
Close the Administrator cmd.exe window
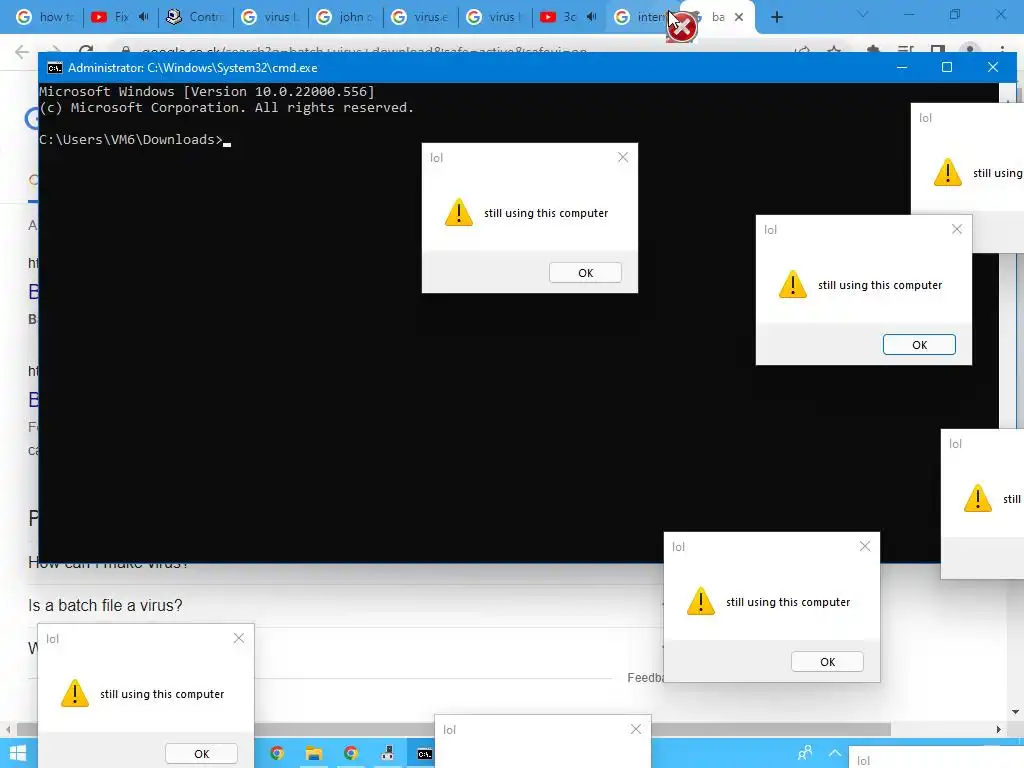(x=993, y=67)
